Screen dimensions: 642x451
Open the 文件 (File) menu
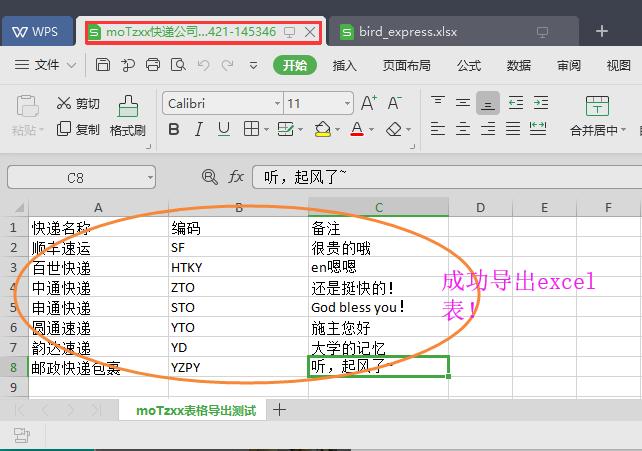[45, 65]
